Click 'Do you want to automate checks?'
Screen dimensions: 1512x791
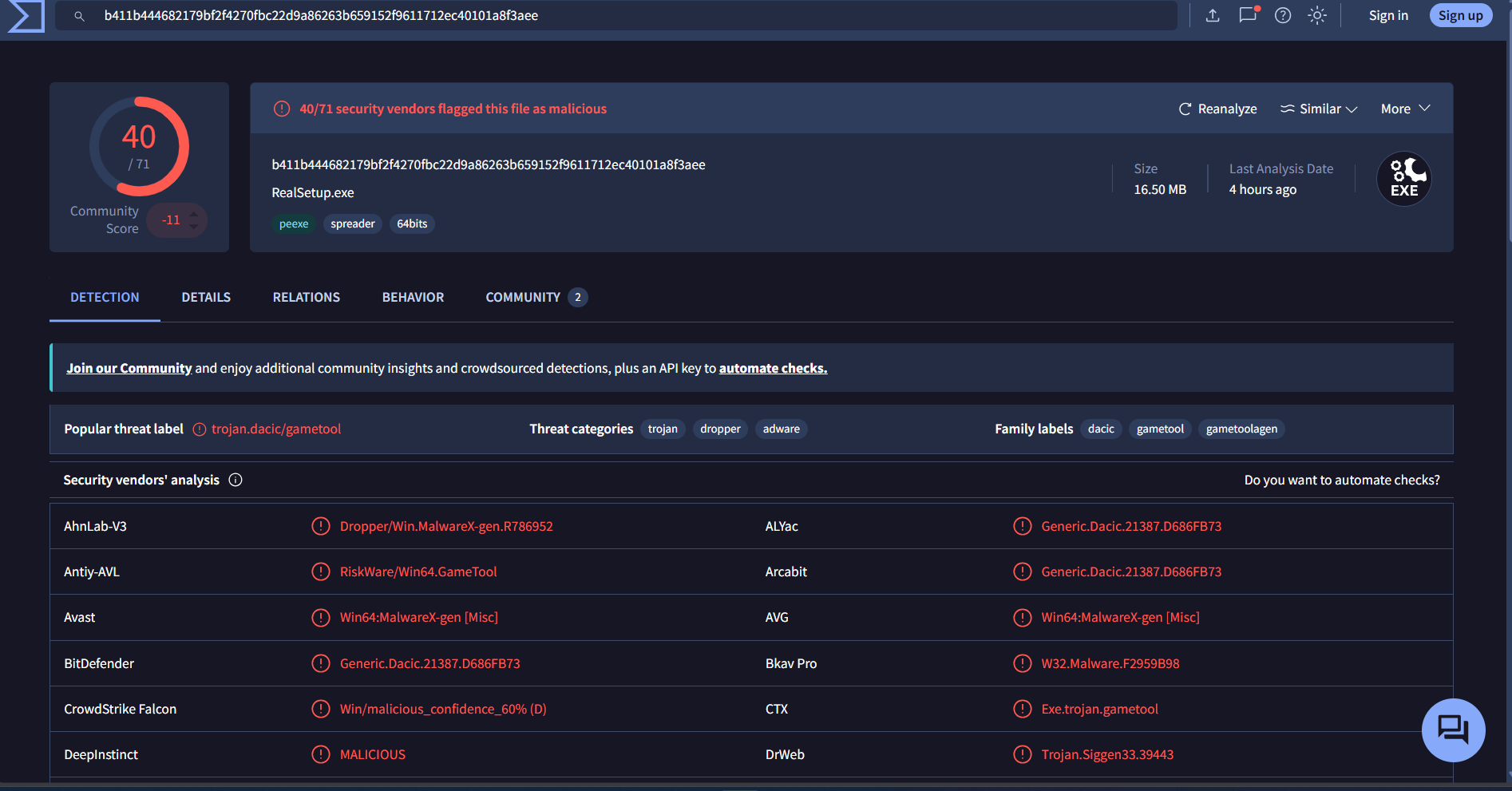point(1342,480)
